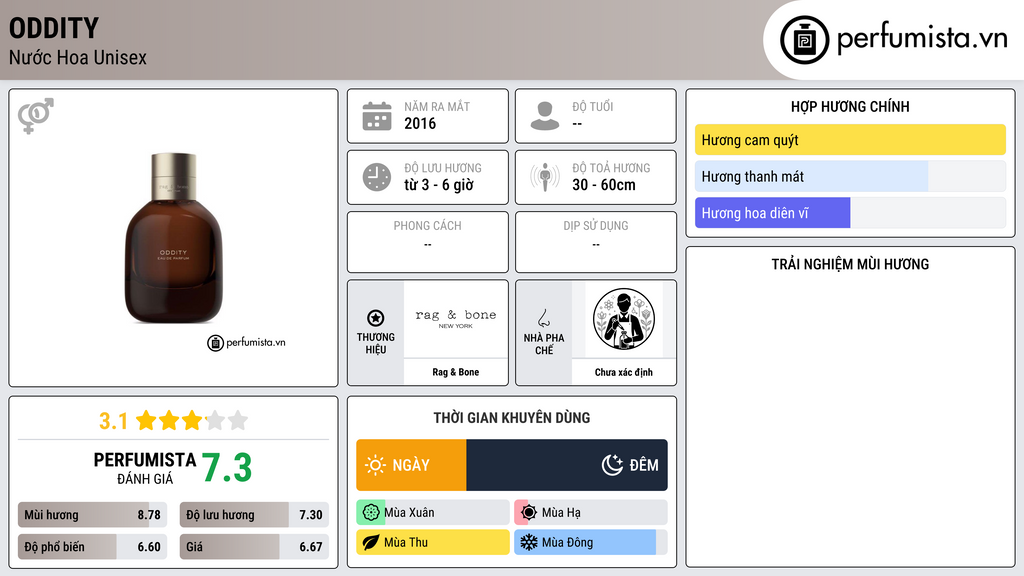1024x576 pixels.
Task: Click the moon icon beside Đêm
Action: pos(612,465)
